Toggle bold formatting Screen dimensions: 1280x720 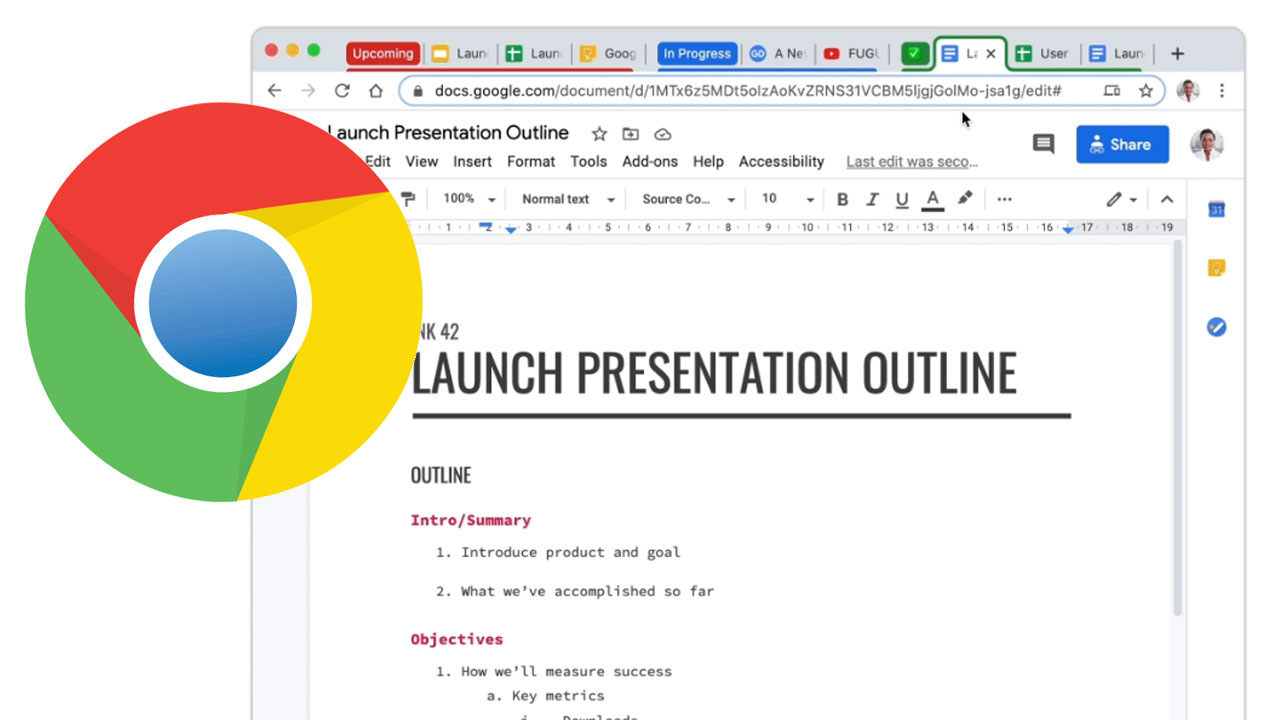point(842,199)
